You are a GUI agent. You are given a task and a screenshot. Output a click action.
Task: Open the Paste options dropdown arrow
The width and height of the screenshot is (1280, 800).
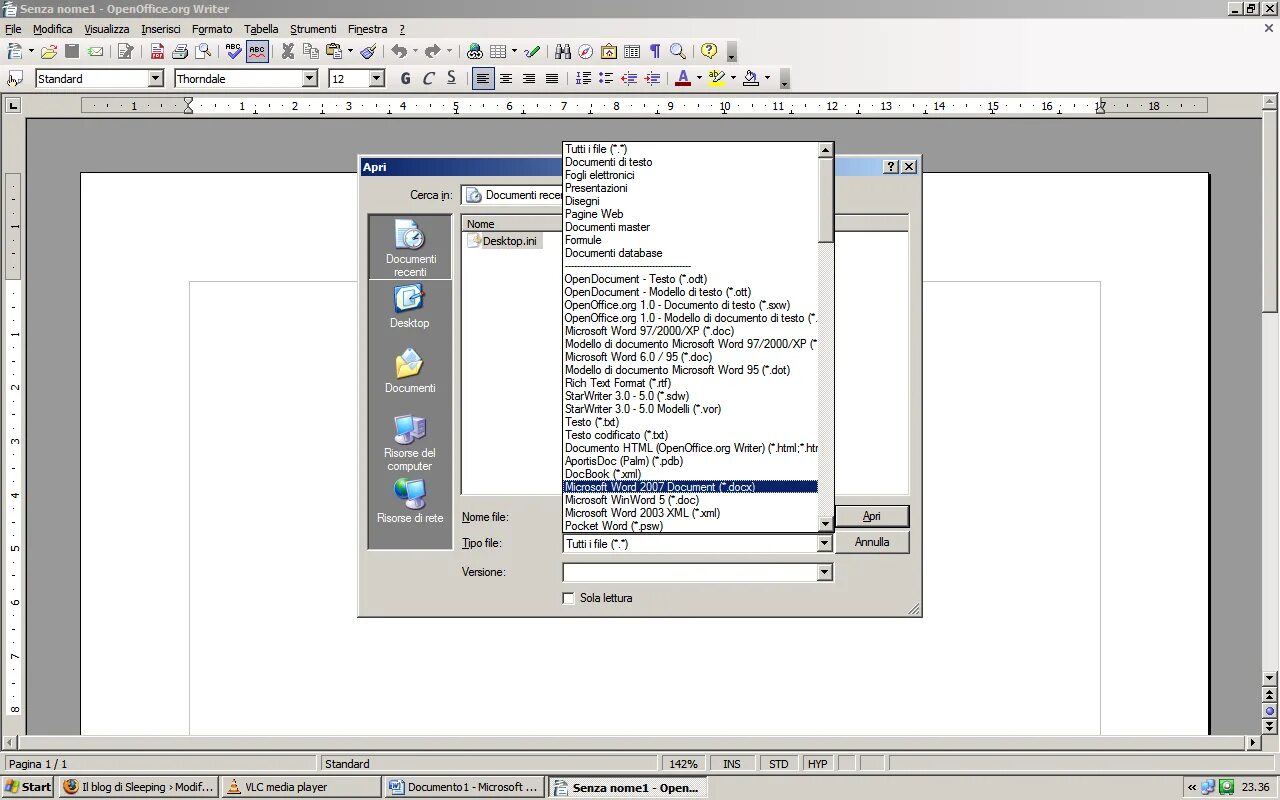tap(350, 51)
